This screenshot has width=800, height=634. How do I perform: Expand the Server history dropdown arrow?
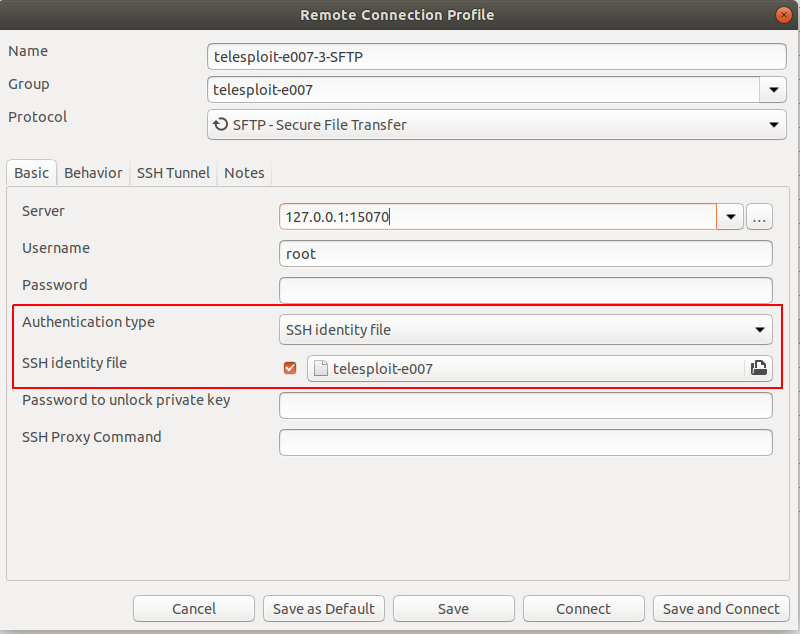pyautogui.click(x=730, y=217)
